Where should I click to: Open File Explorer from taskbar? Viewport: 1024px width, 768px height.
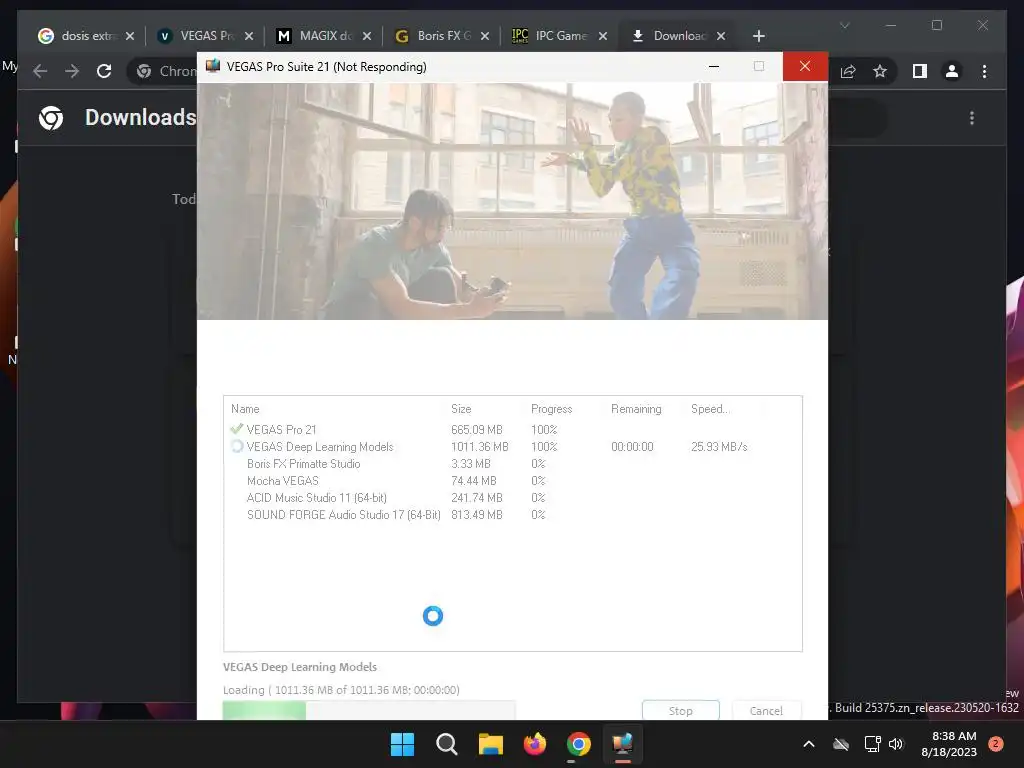click(490, 744)
